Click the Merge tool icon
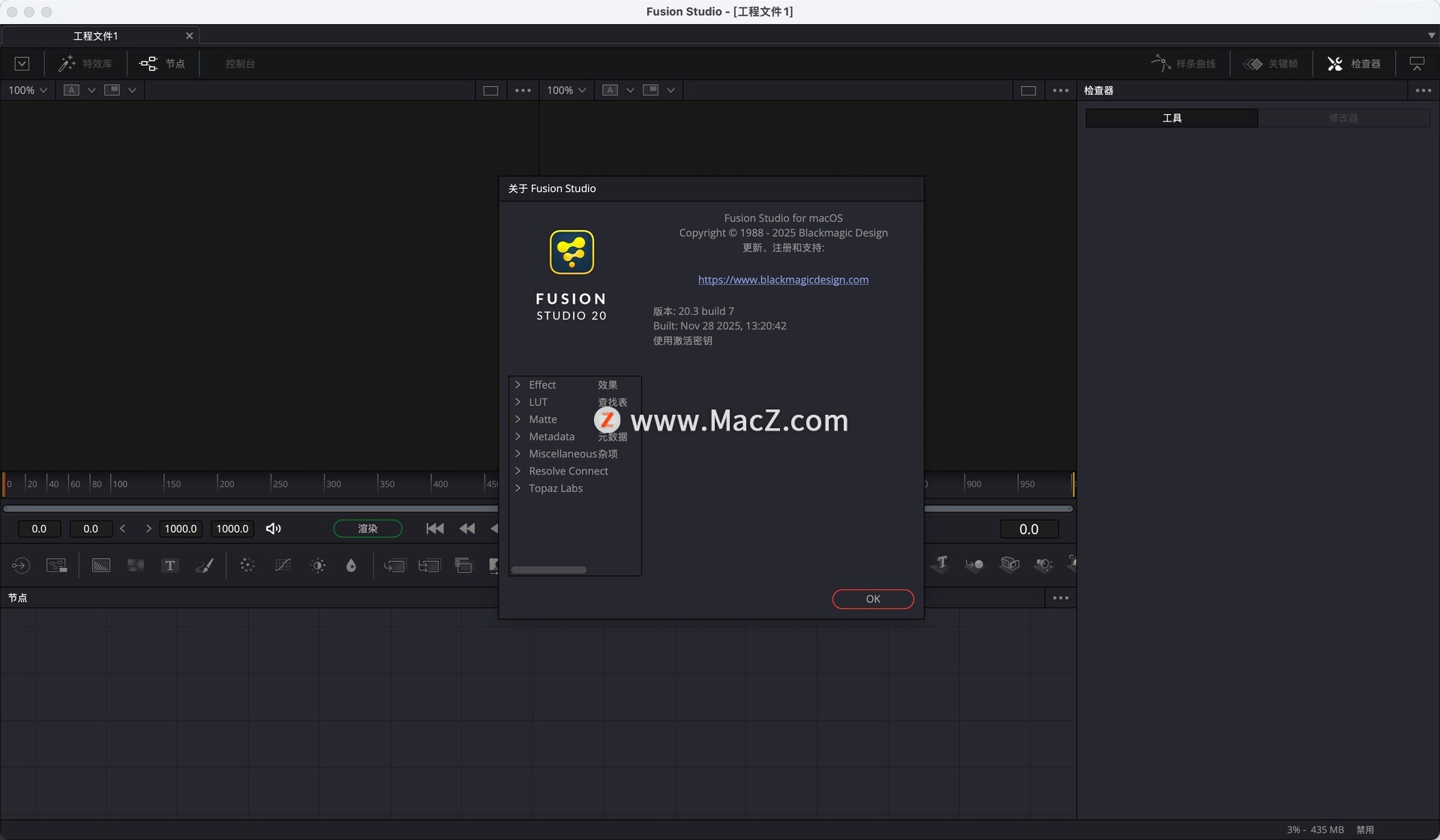This screenshot has height=840, width=1440. click(x=394, y=565)
